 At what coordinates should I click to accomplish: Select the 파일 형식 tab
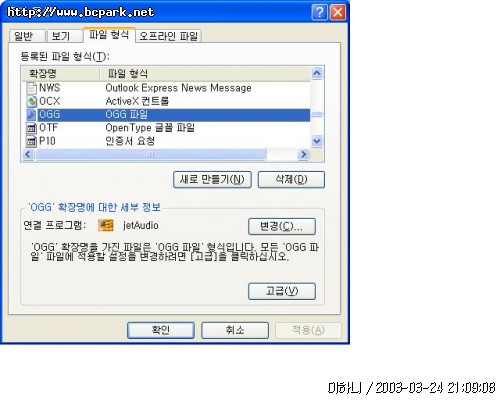tap(109, 35)
